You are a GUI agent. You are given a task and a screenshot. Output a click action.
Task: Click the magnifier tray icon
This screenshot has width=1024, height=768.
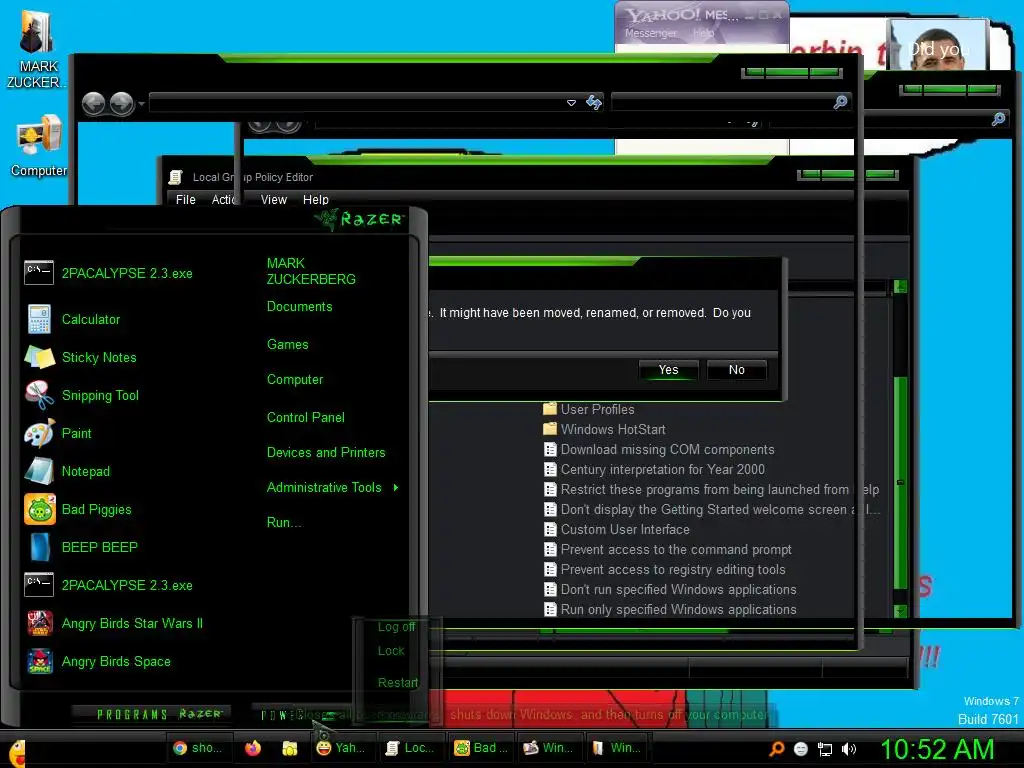pos(776,749)
